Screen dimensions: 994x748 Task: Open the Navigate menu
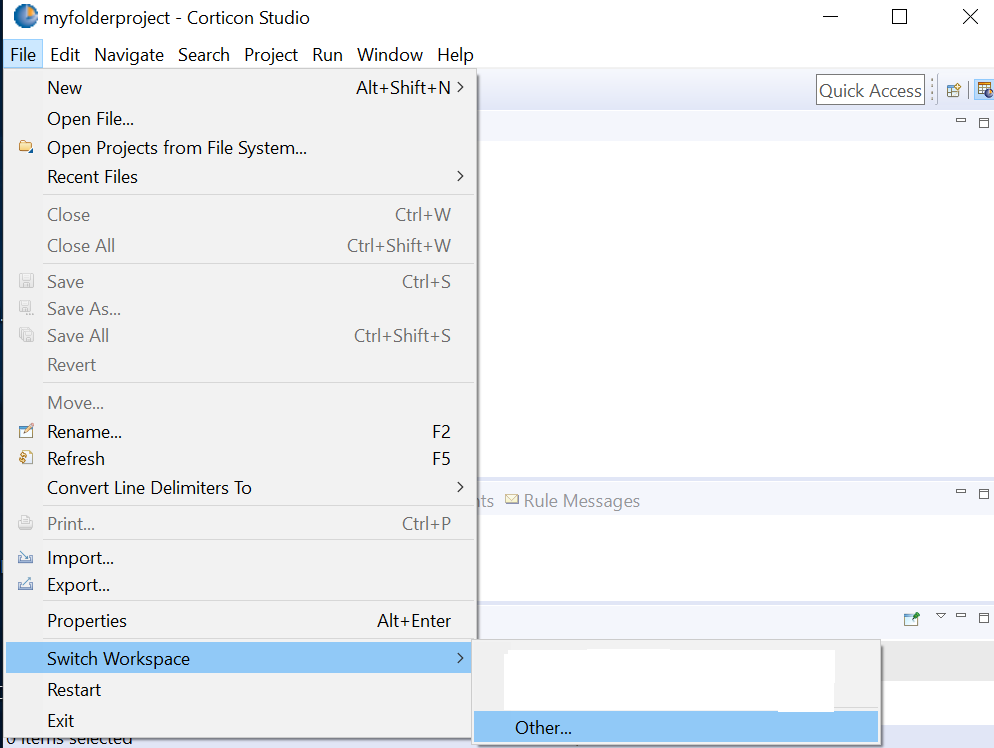click(x=129, y=55)
